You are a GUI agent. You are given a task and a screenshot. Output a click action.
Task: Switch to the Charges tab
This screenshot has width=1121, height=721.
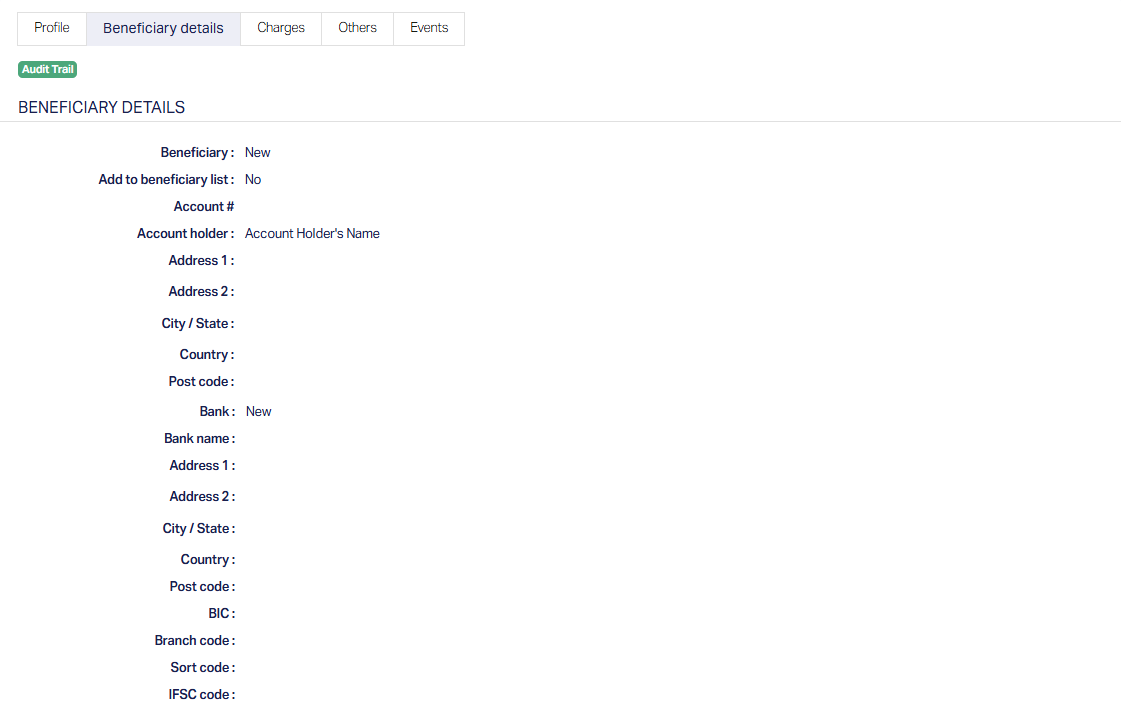tap(281, 28)
